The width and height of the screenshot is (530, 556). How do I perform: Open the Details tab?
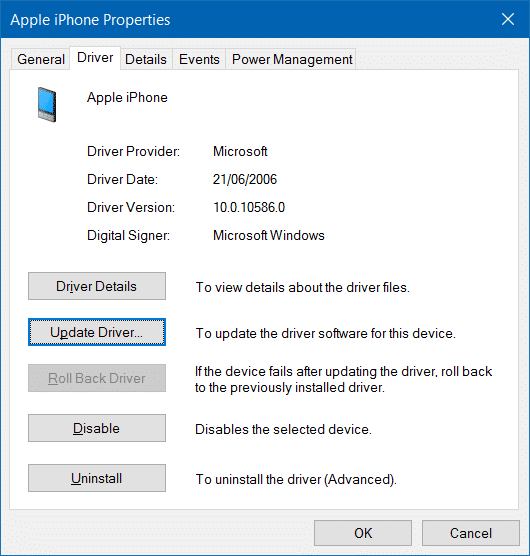[x=146, y=59]
